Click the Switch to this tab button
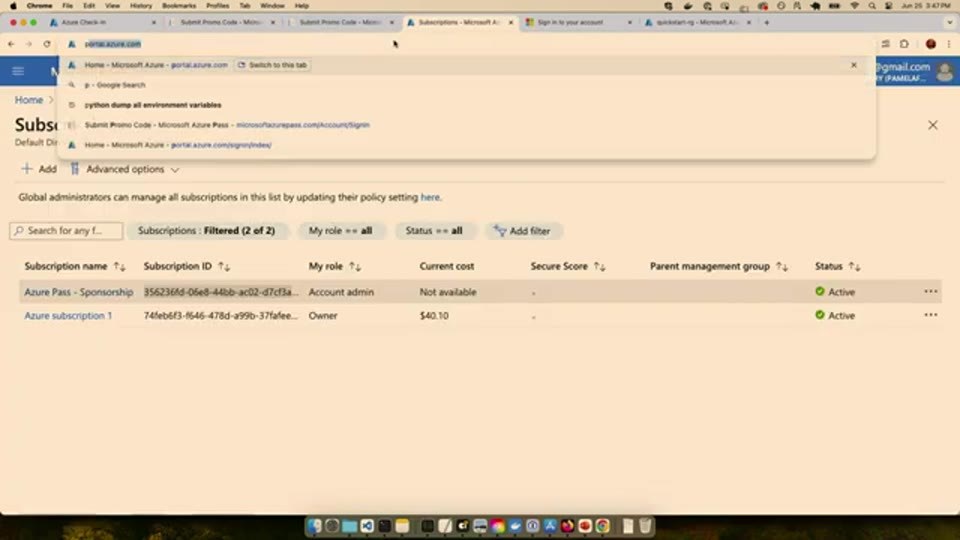 (x=272, y=65)
